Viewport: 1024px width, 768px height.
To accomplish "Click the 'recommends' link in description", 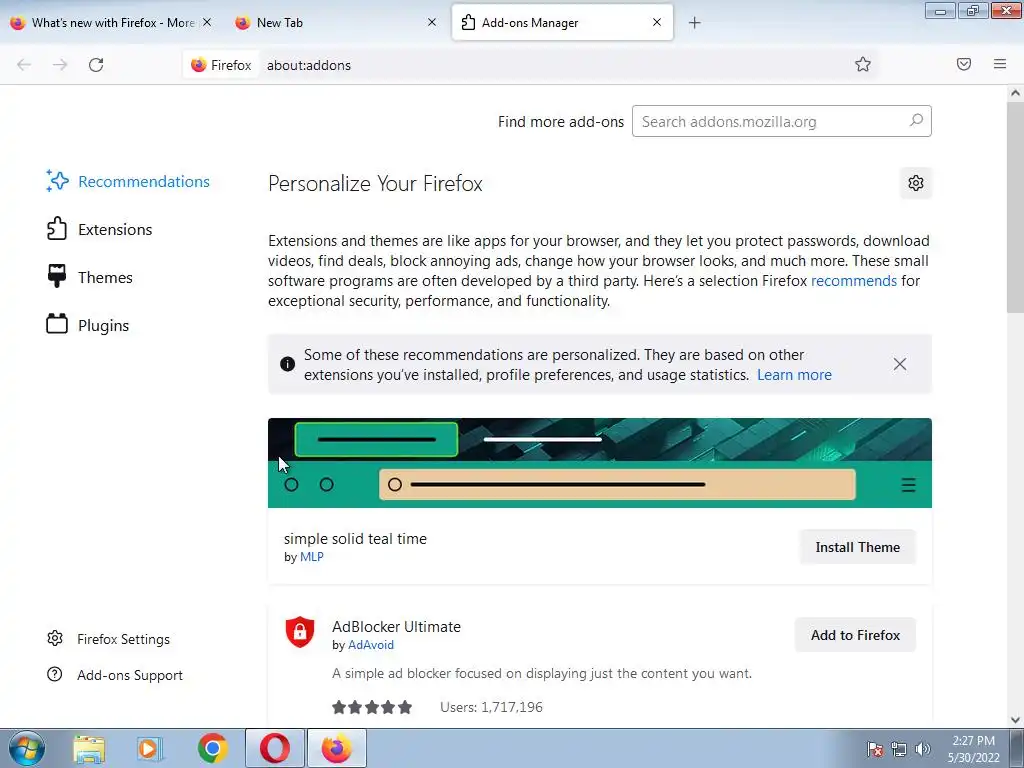I will pyautogui.click(x=854, y=281).
